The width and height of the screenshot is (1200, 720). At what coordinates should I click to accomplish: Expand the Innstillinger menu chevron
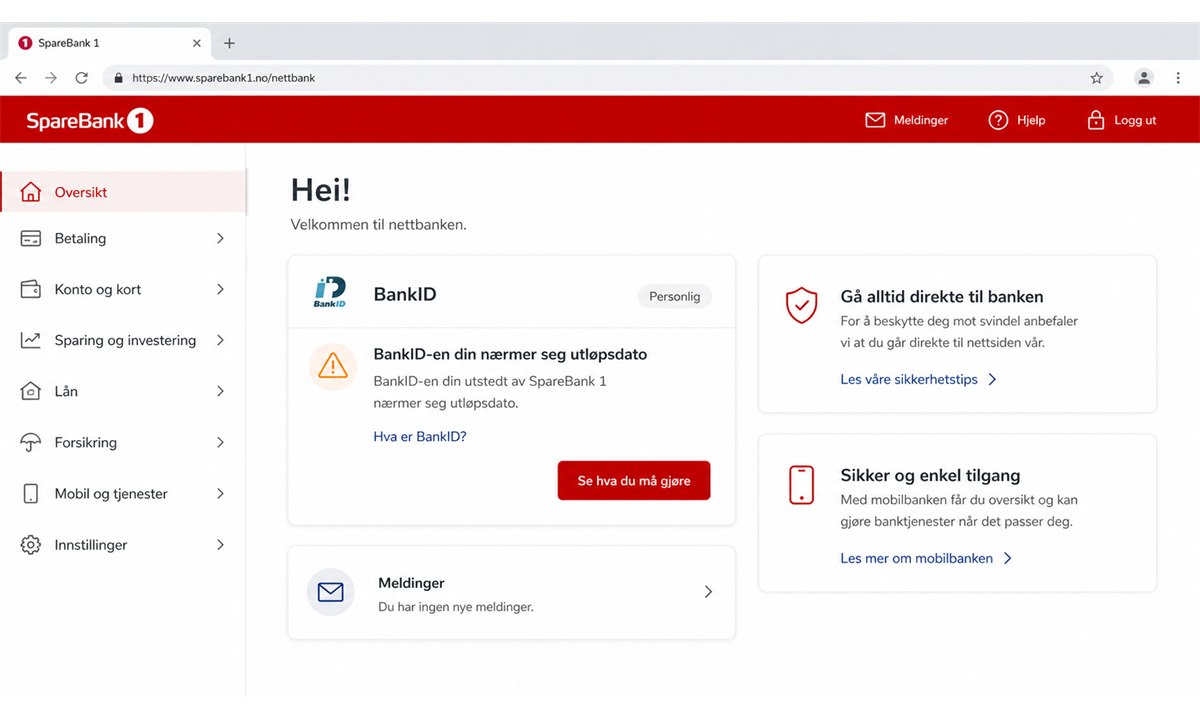pyautogui.click(x=220, y=545)
